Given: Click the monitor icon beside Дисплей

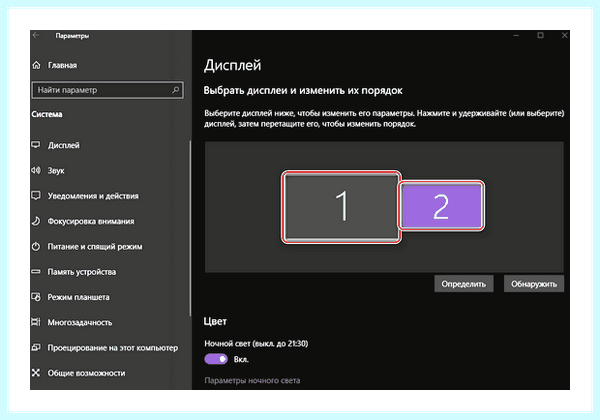Looking at the screenshot, I should [x=36, y=145].
